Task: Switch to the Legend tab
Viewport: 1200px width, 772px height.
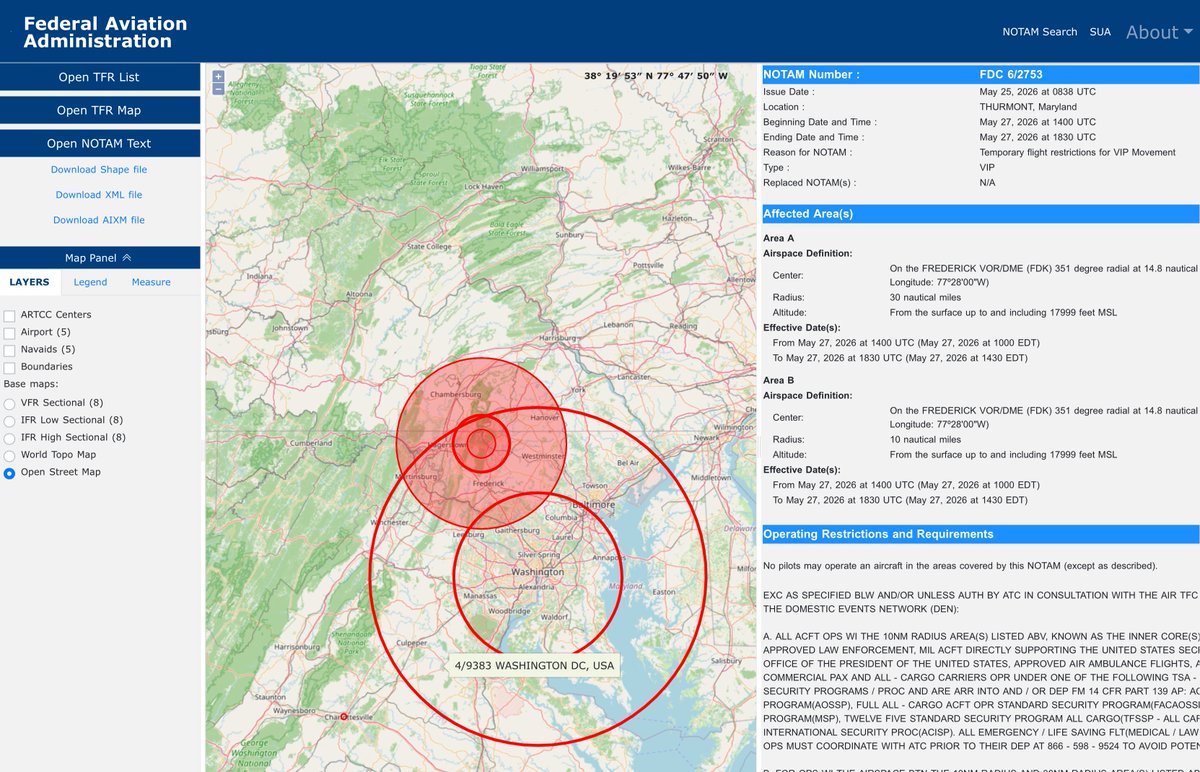Action: click(x=90, y=282)
